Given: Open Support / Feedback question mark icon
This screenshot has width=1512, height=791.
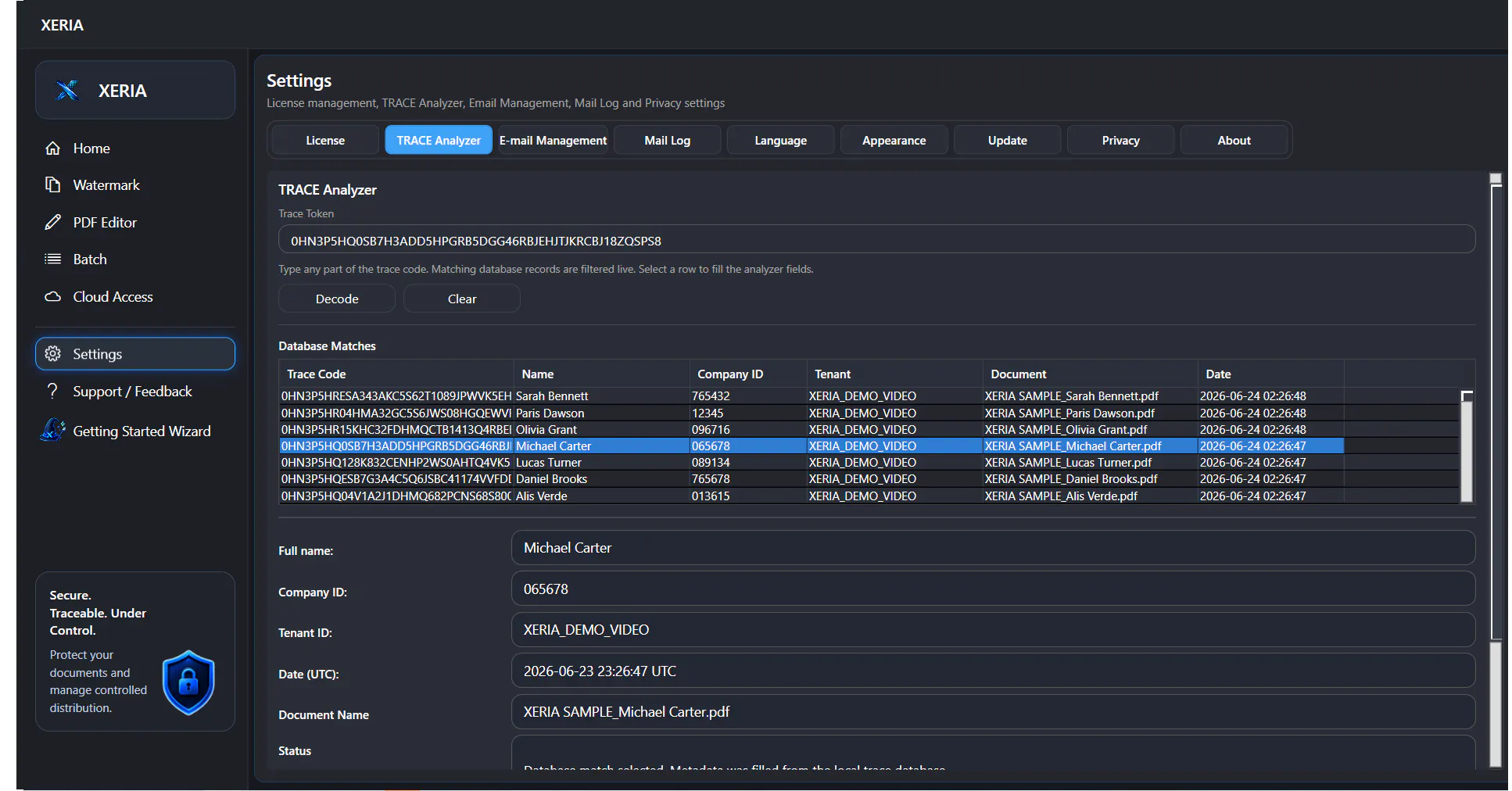Looking at the screenshot, I should (52, 392).
